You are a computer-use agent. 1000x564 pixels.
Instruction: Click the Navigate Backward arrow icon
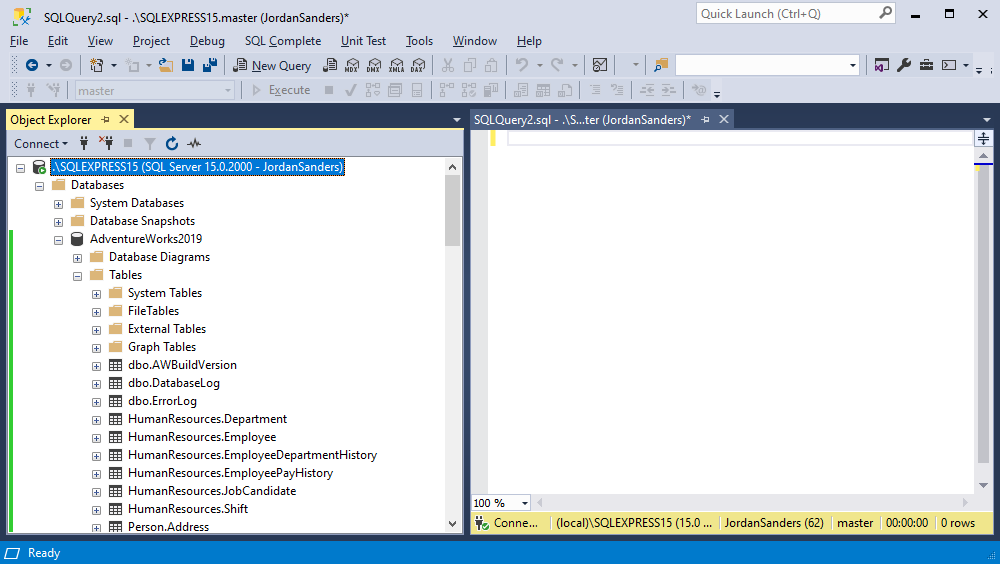[31, 65]
